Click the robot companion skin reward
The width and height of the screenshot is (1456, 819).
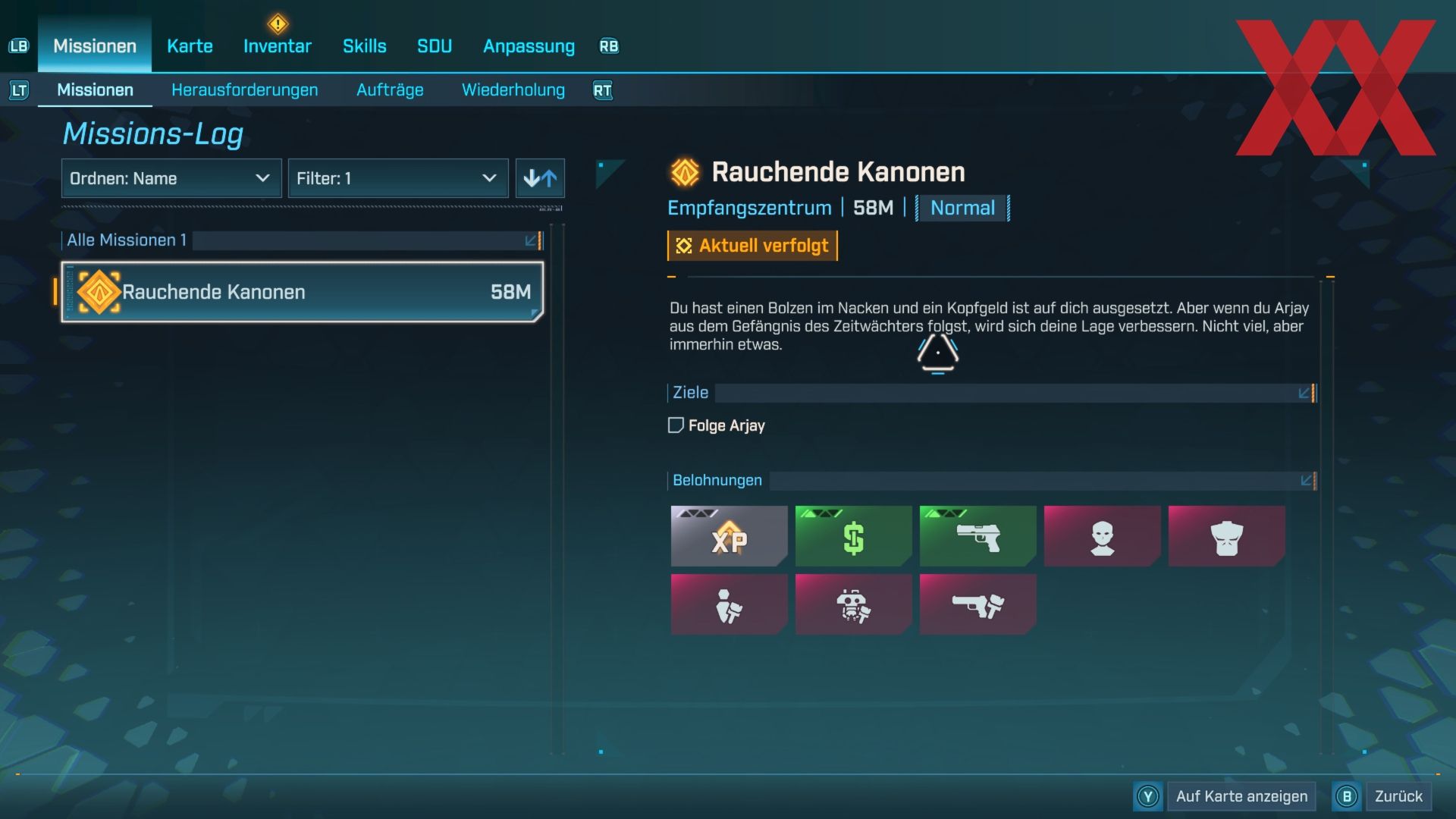(x=853, y=604)
